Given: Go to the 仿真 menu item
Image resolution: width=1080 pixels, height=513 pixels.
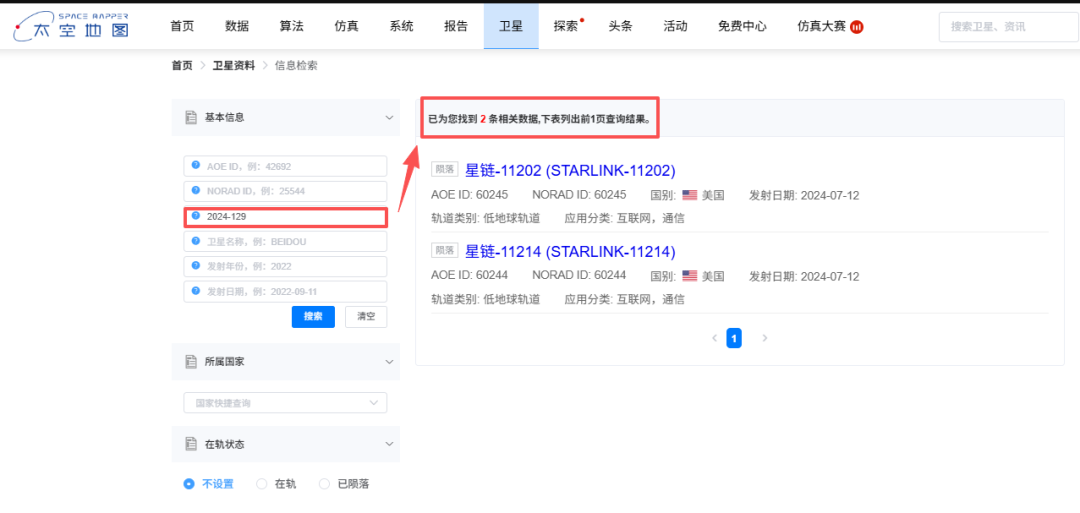Looking at the screenshot, I should tap(347, 27).
